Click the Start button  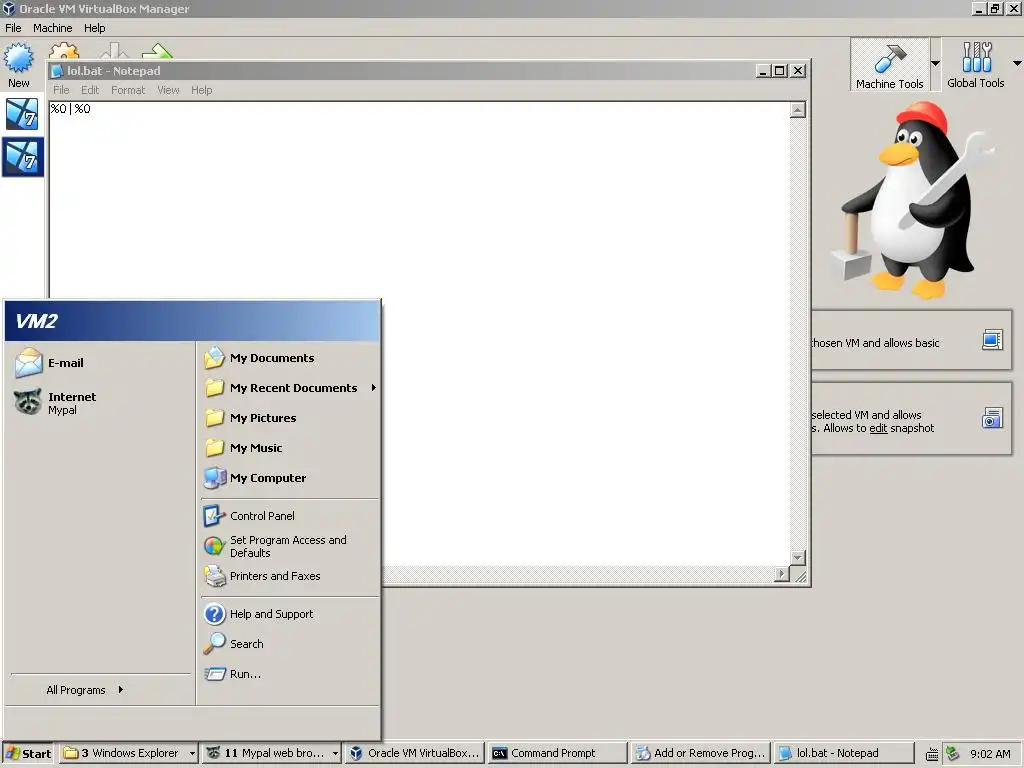click(28, 753)
